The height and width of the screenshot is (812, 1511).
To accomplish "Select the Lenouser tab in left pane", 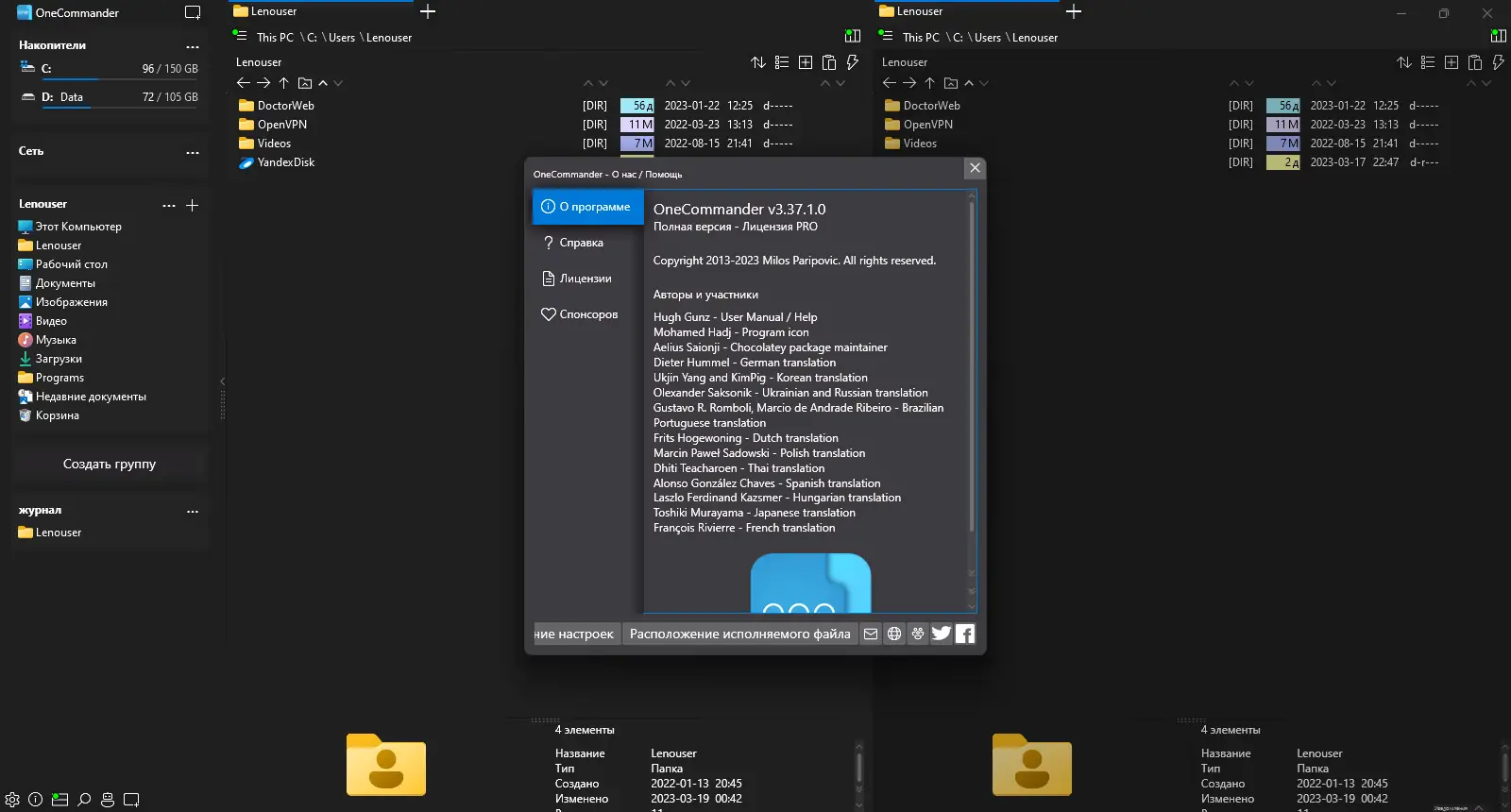I will (321, 11).
